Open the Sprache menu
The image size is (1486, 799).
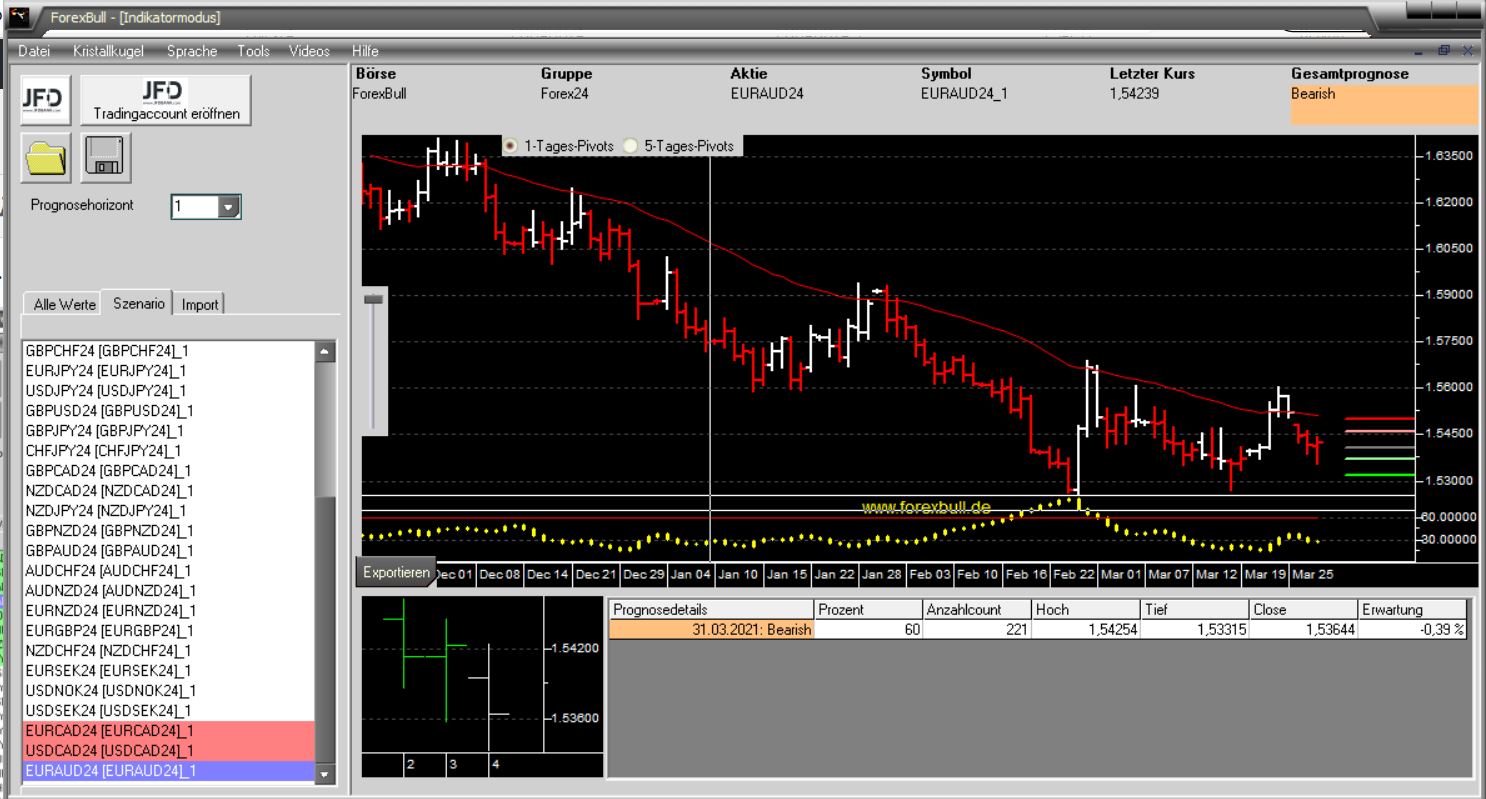(191, 51)
